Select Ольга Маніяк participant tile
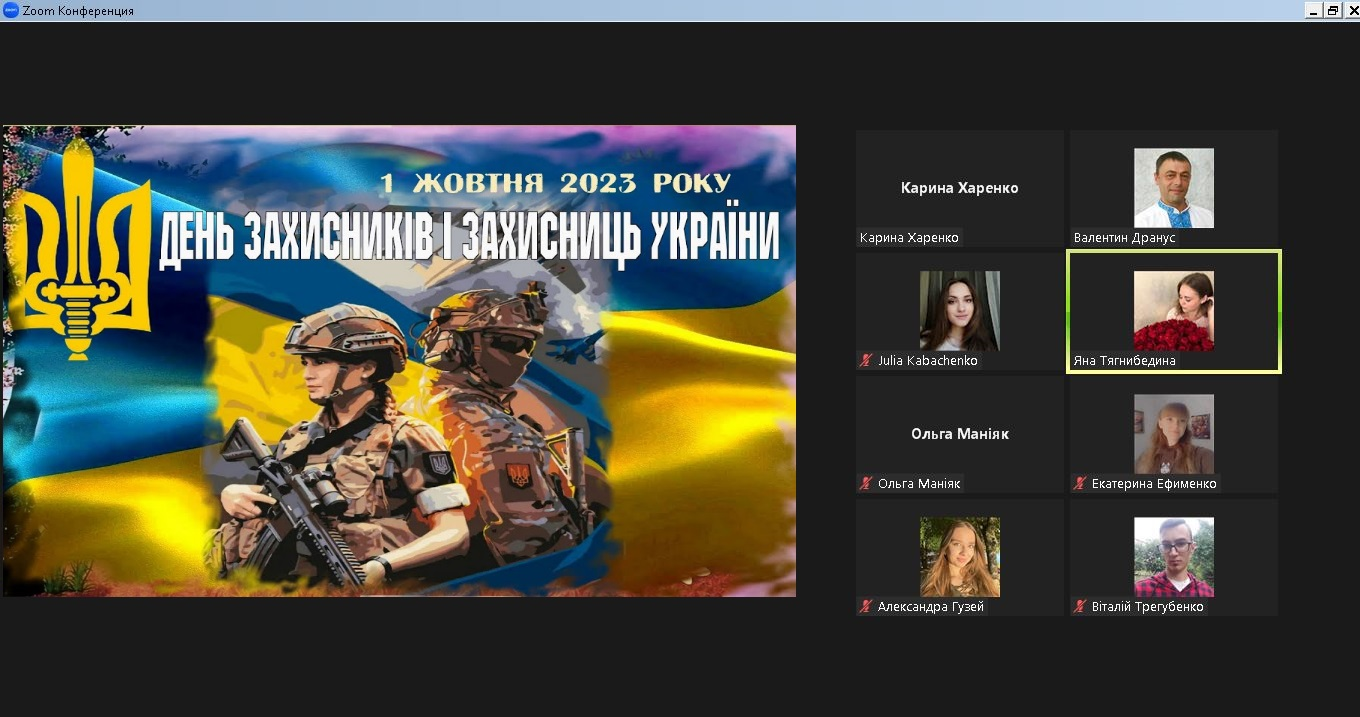Viewport: 1360px width, 717px height. coord(960,434)
